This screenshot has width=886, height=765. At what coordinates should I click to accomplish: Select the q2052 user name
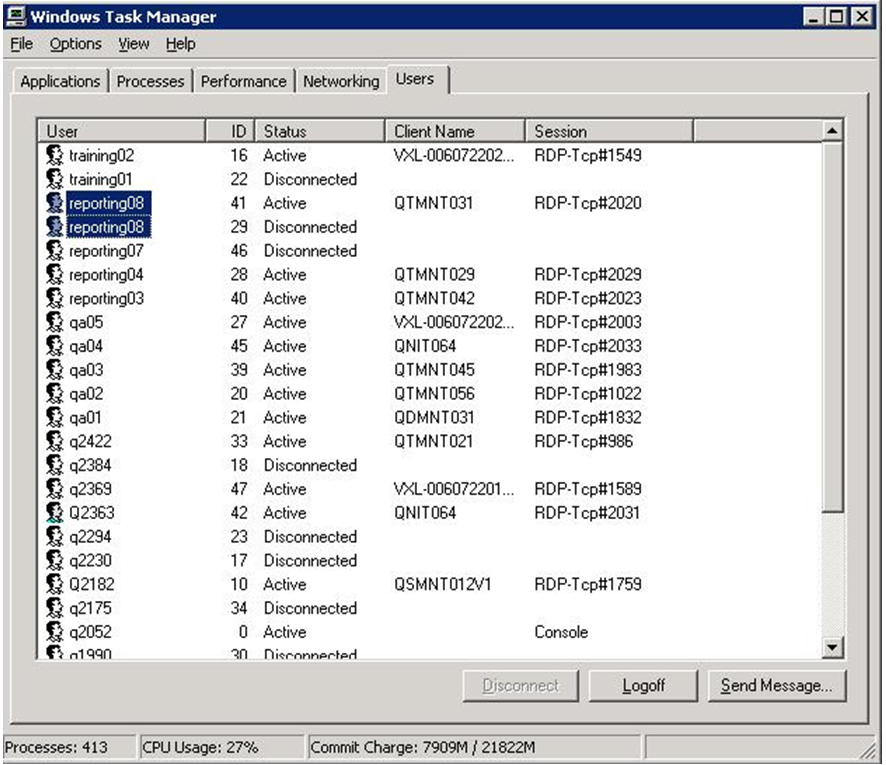(90, 632)
